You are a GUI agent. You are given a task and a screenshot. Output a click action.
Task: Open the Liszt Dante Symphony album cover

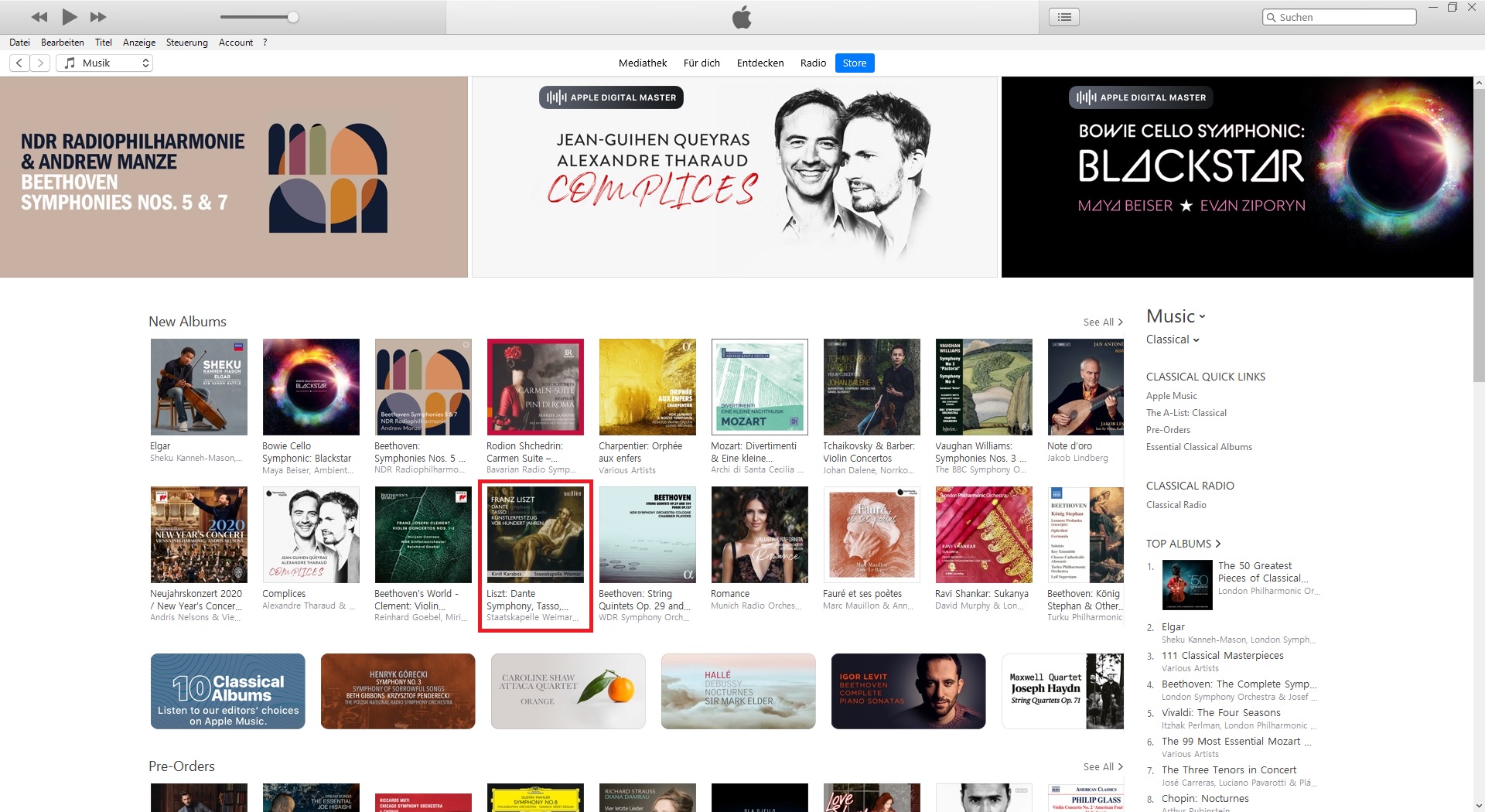coord(535,534)
